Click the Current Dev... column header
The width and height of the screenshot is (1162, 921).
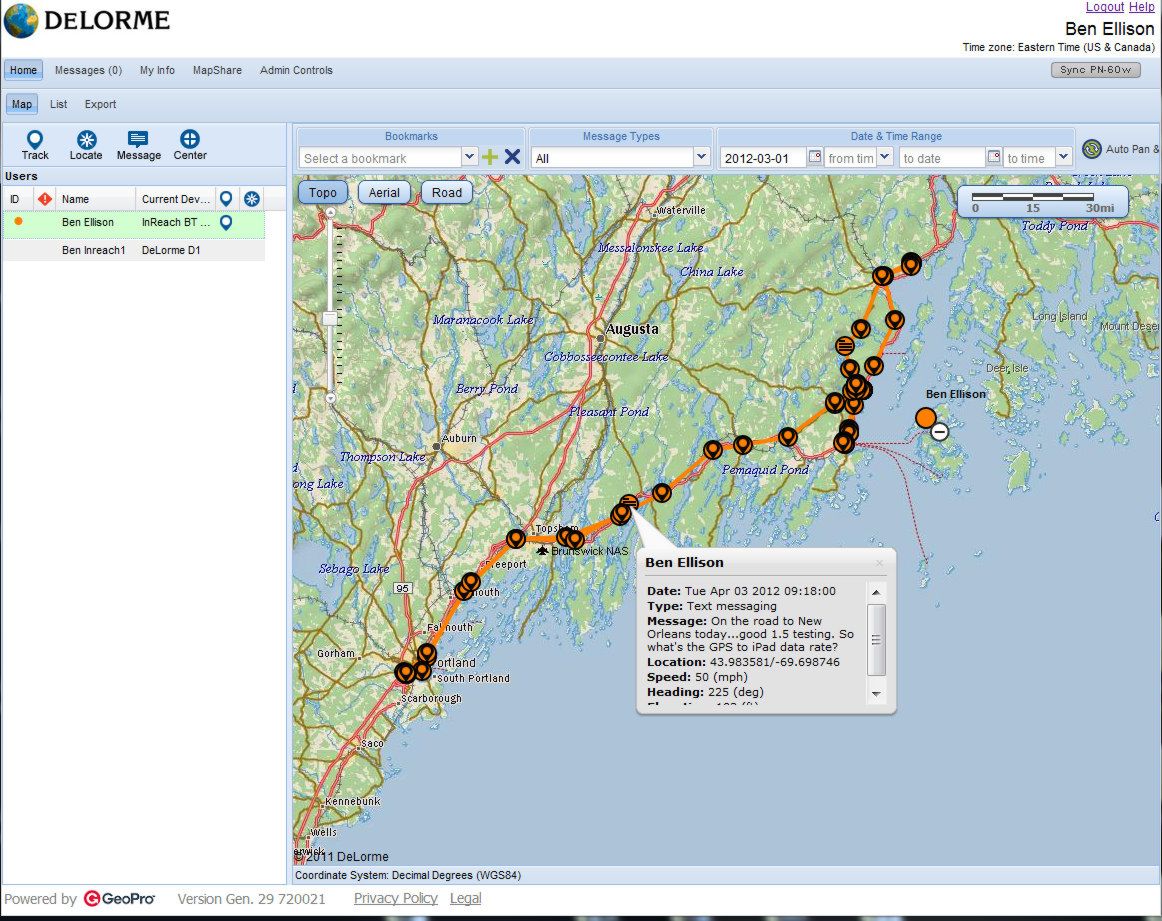pos(176,199)
